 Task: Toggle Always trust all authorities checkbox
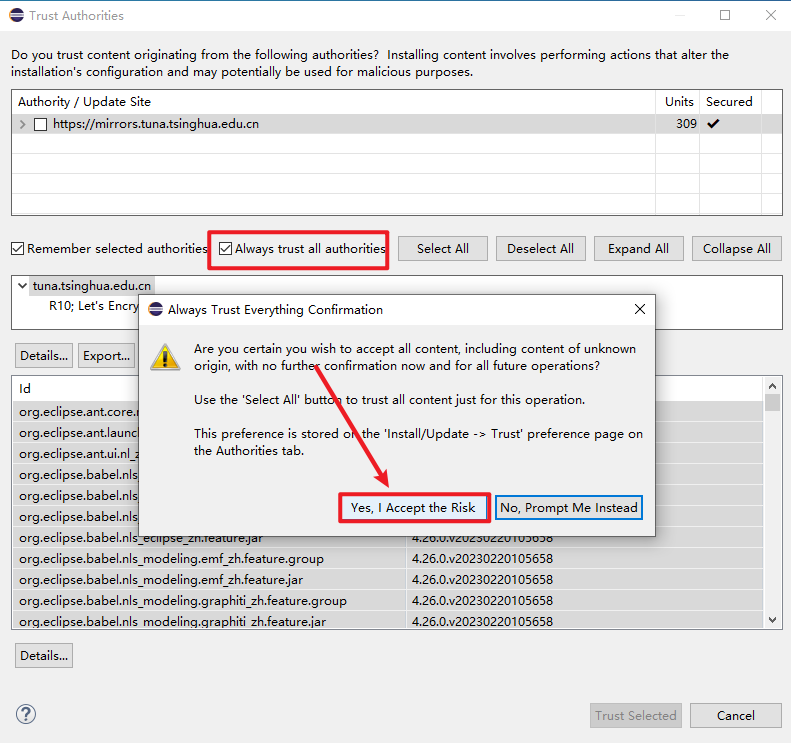(x=226, y=249)
